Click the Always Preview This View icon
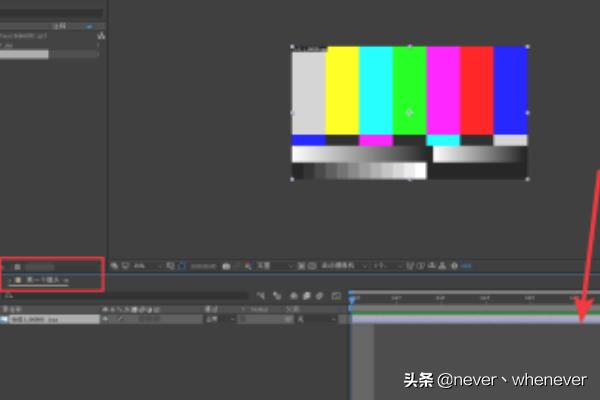Image resolution: width=600 pixels, height=400 pixels. pos(115,266)
